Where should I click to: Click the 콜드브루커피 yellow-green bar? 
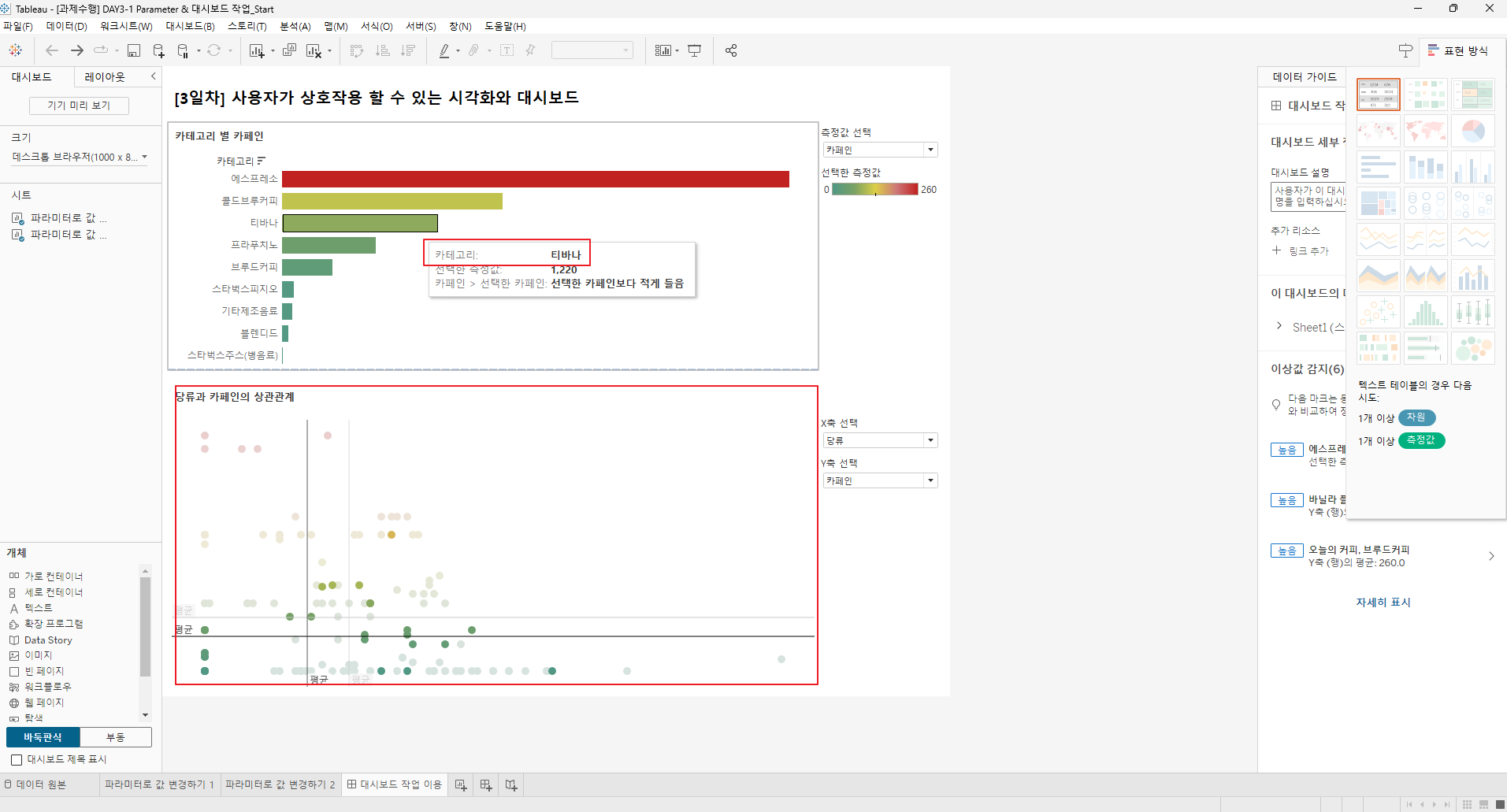pos(392,201)
